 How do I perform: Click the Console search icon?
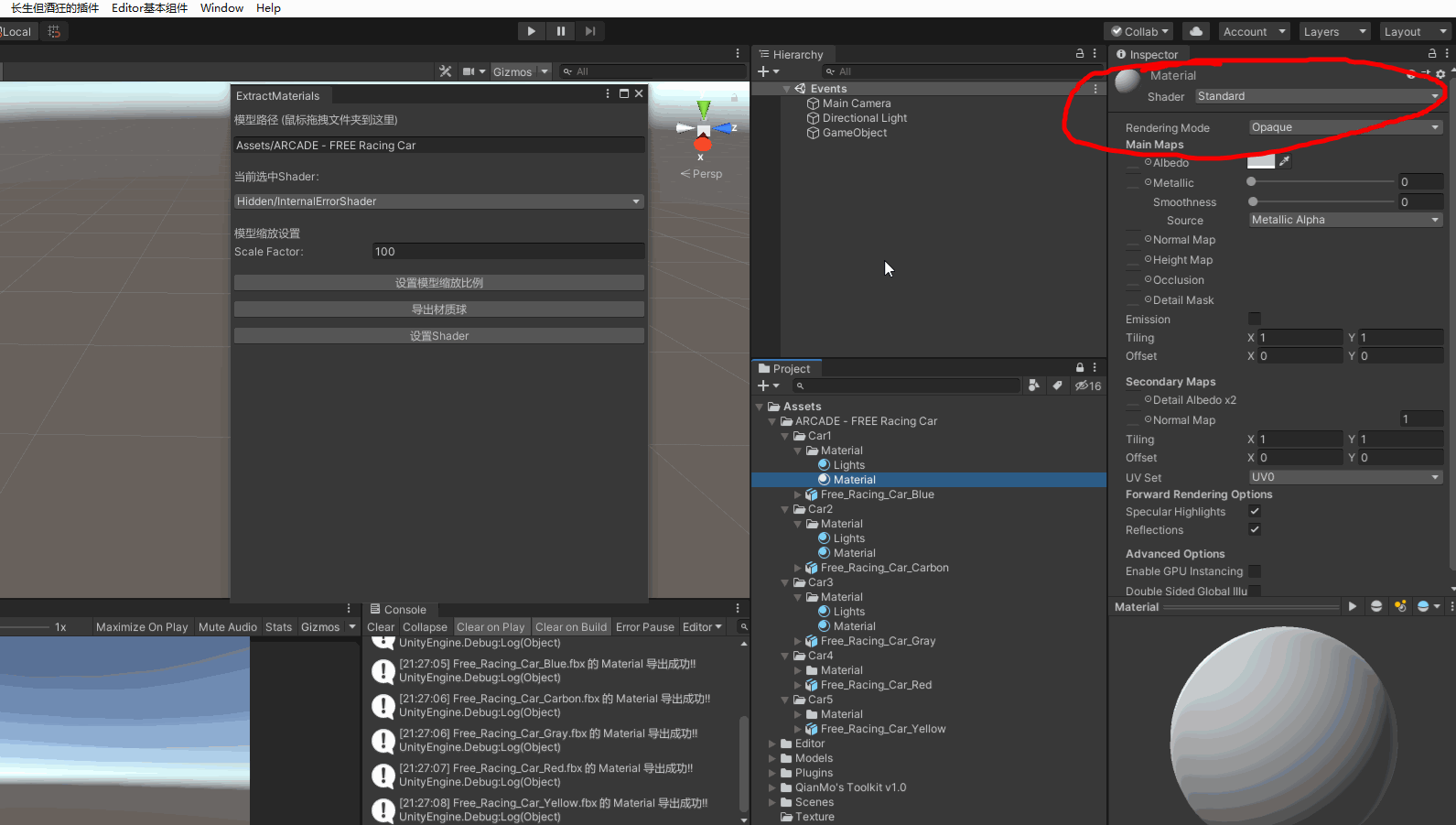pos(744,627)
